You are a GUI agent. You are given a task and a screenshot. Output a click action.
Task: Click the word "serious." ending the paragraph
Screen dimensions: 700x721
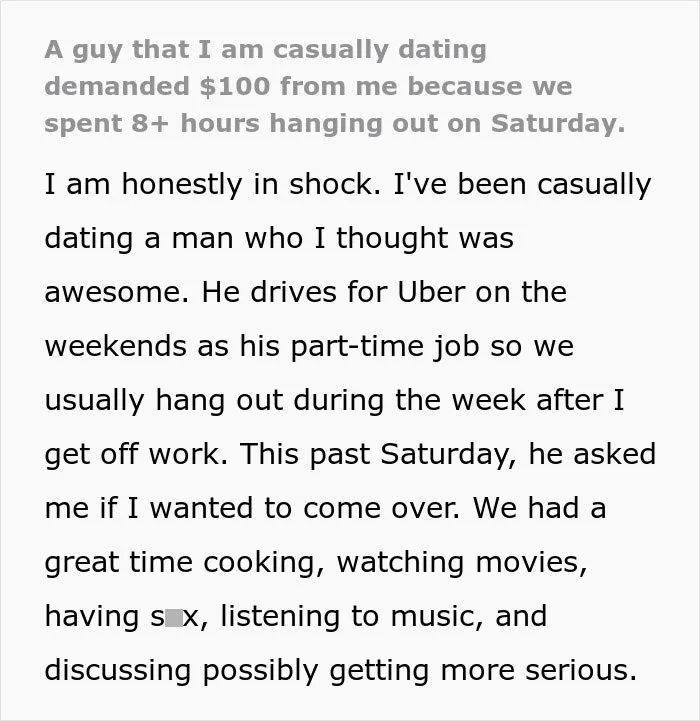click(x=581, y=671)
